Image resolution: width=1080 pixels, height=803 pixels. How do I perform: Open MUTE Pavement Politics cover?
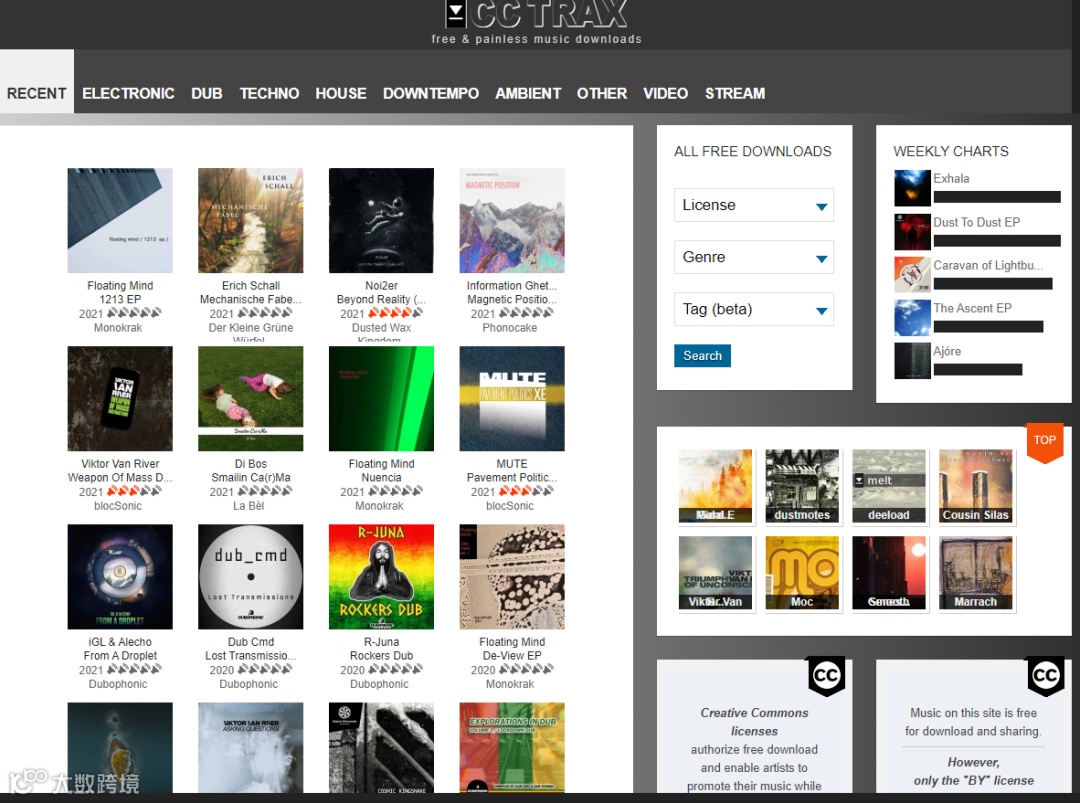coord(512,399)
